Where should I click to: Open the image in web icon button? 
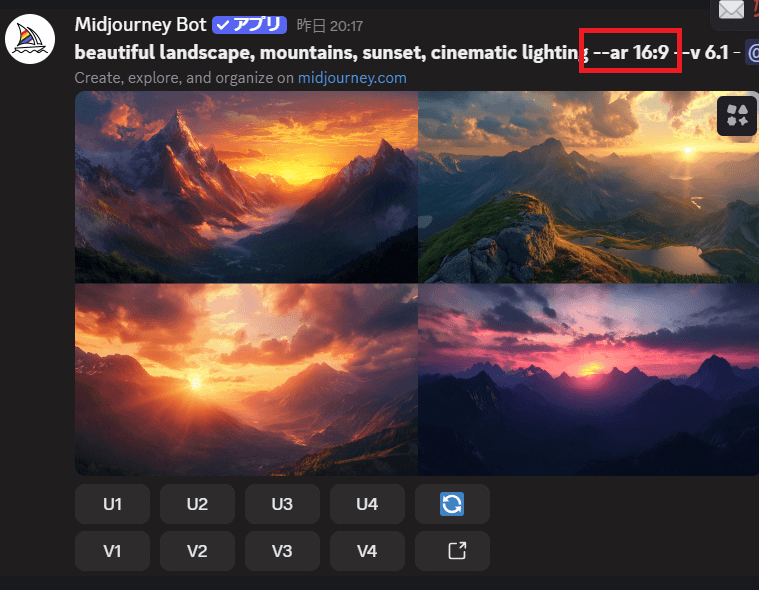[x=452, y=551]
